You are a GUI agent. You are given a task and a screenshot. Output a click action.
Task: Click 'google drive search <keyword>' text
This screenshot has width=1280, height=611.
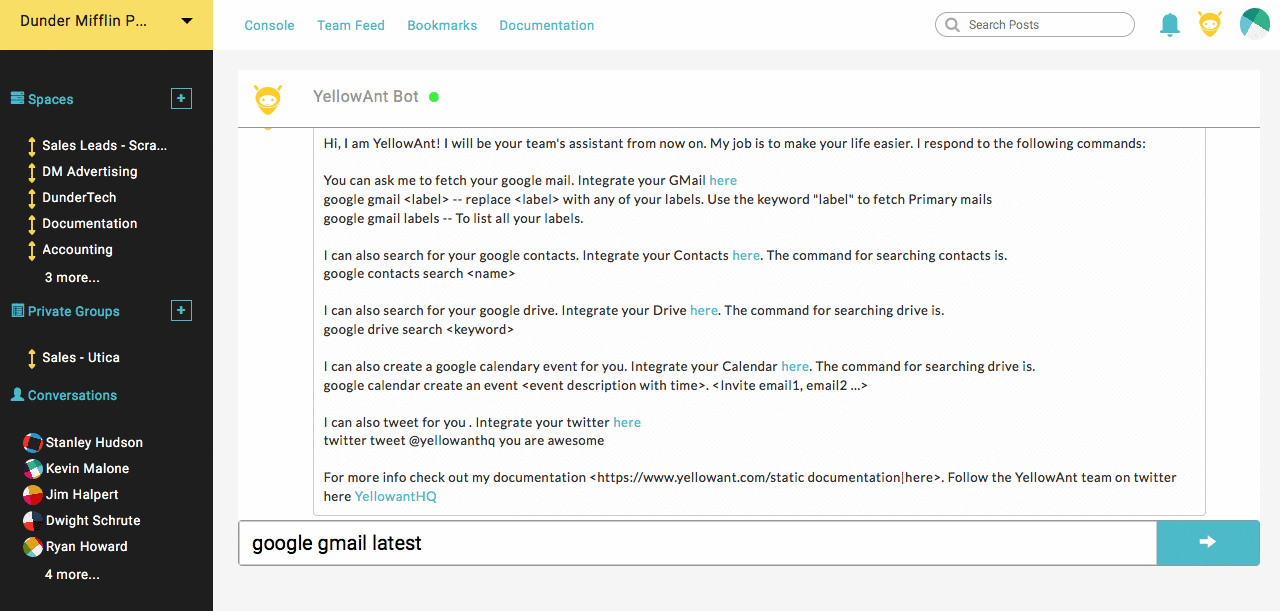pos(418,329)
